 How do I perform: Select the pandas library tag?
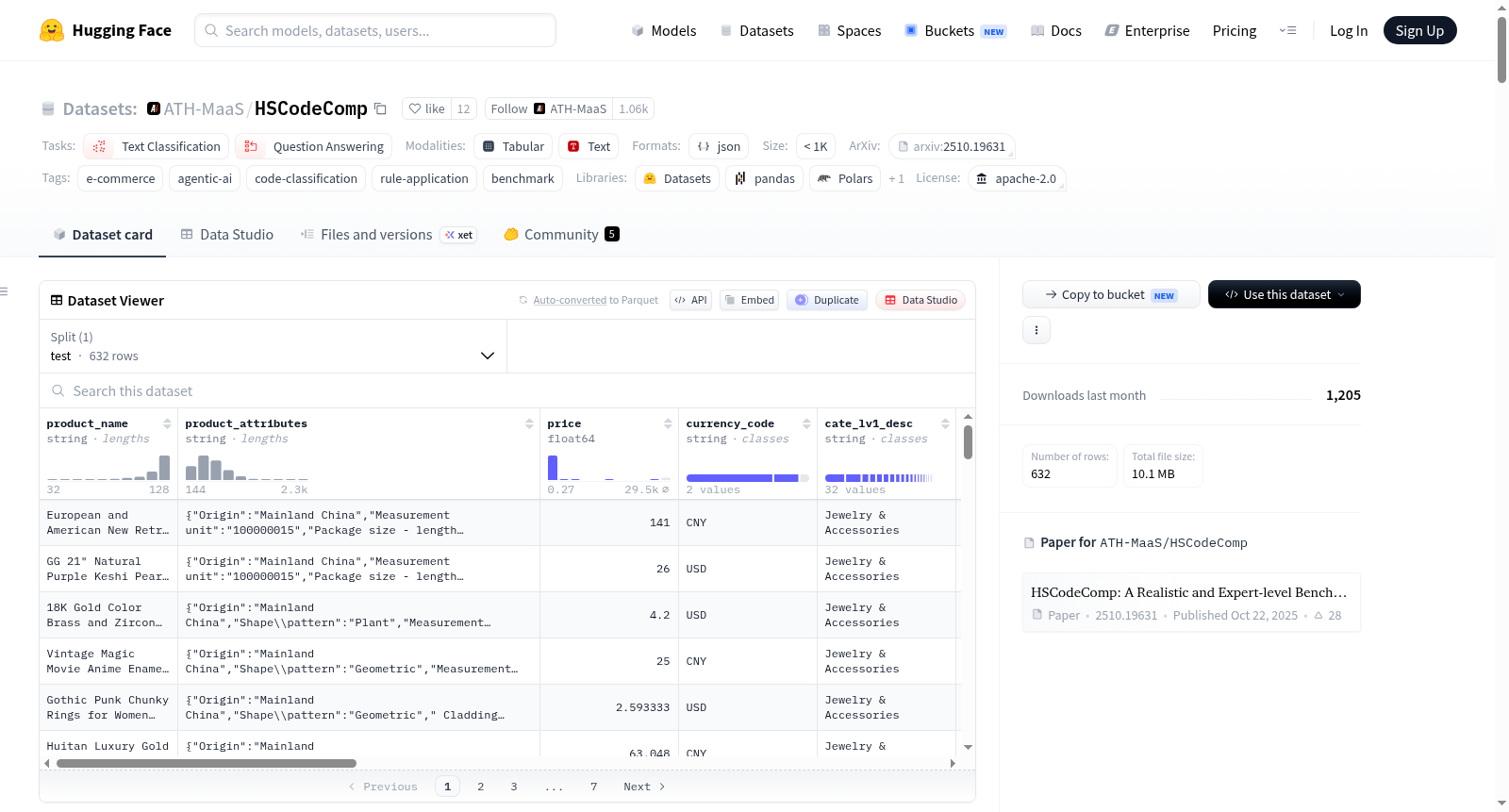[765, 178]
